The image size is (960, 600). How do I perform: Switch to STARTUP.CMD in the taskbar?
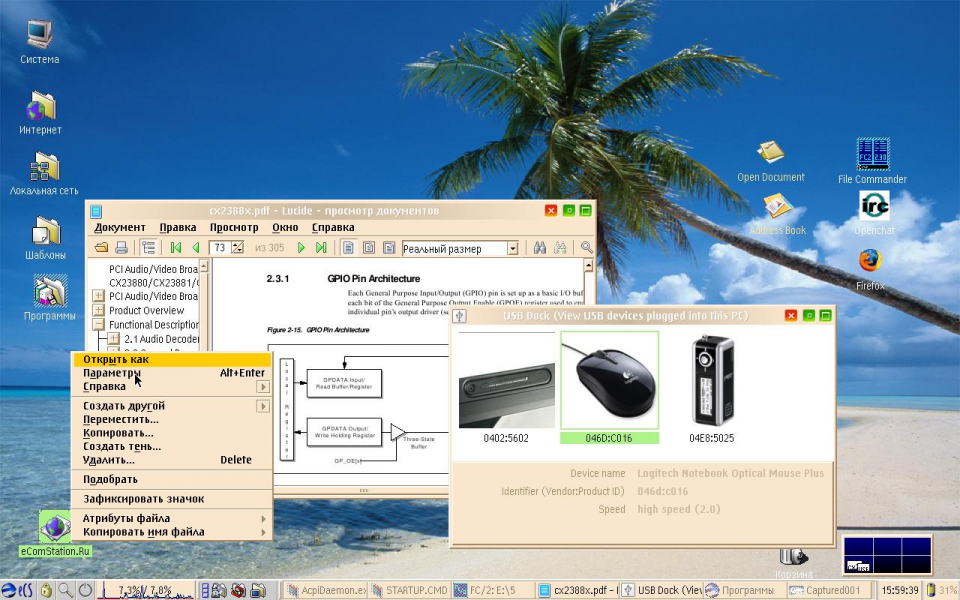click(x=410, y=590)
